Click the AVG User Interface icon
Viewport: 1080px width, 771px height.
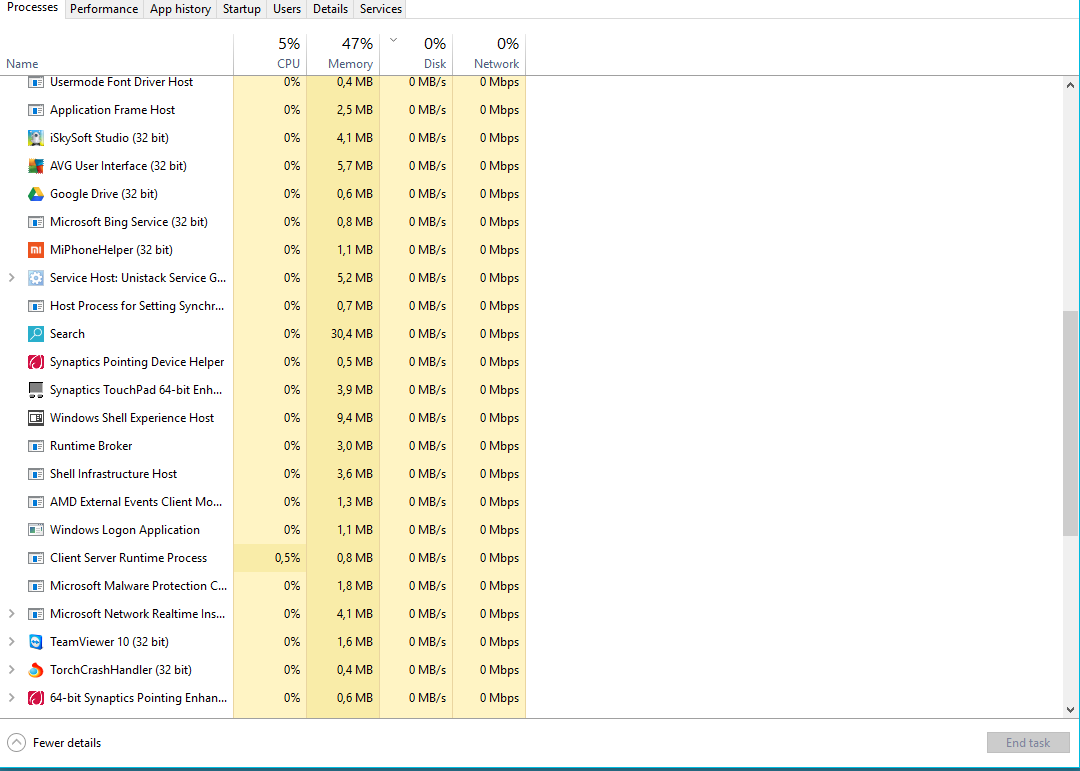coord(36,166)
